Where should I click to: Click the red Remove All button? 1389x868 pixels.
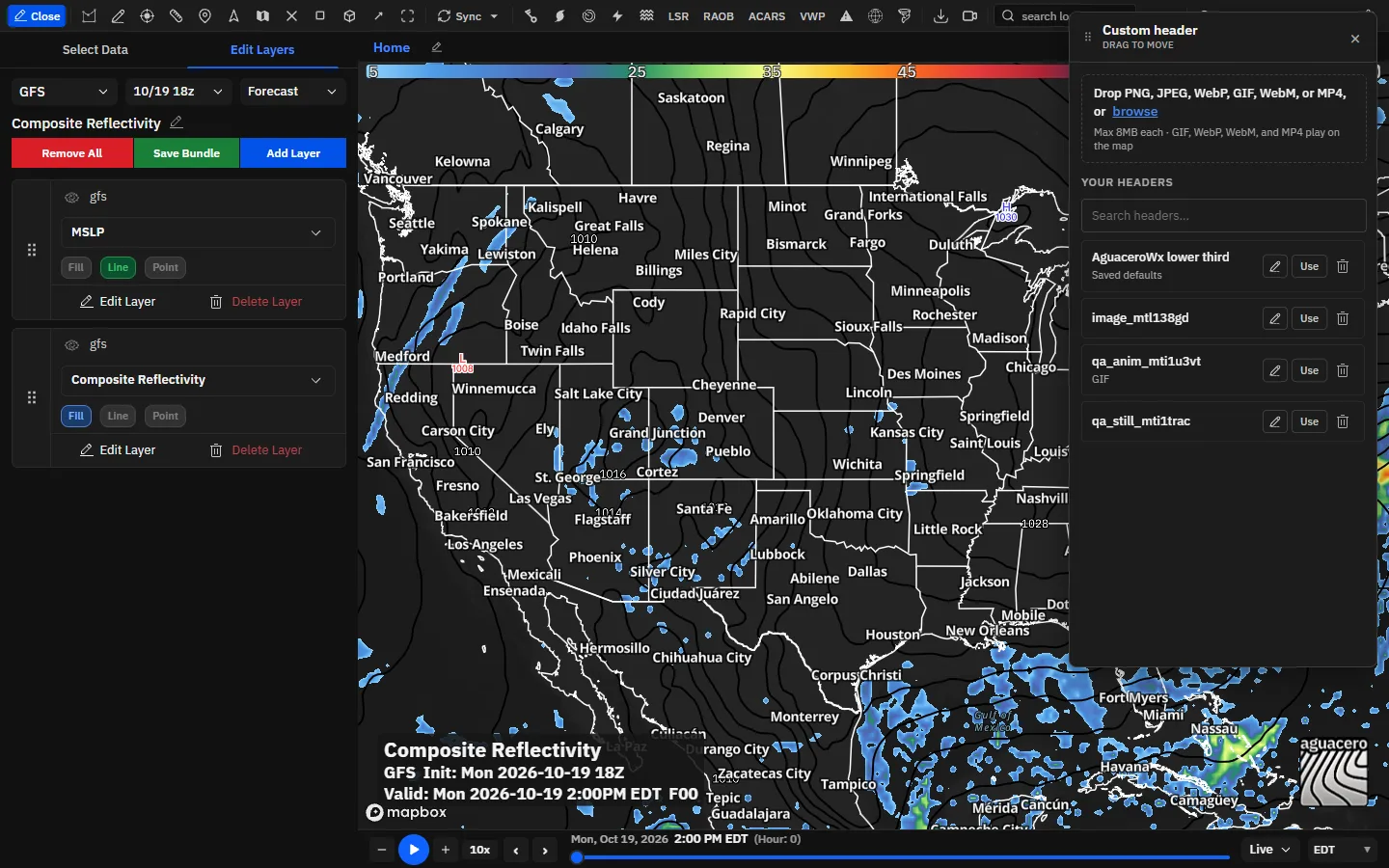tap(71, 153)
